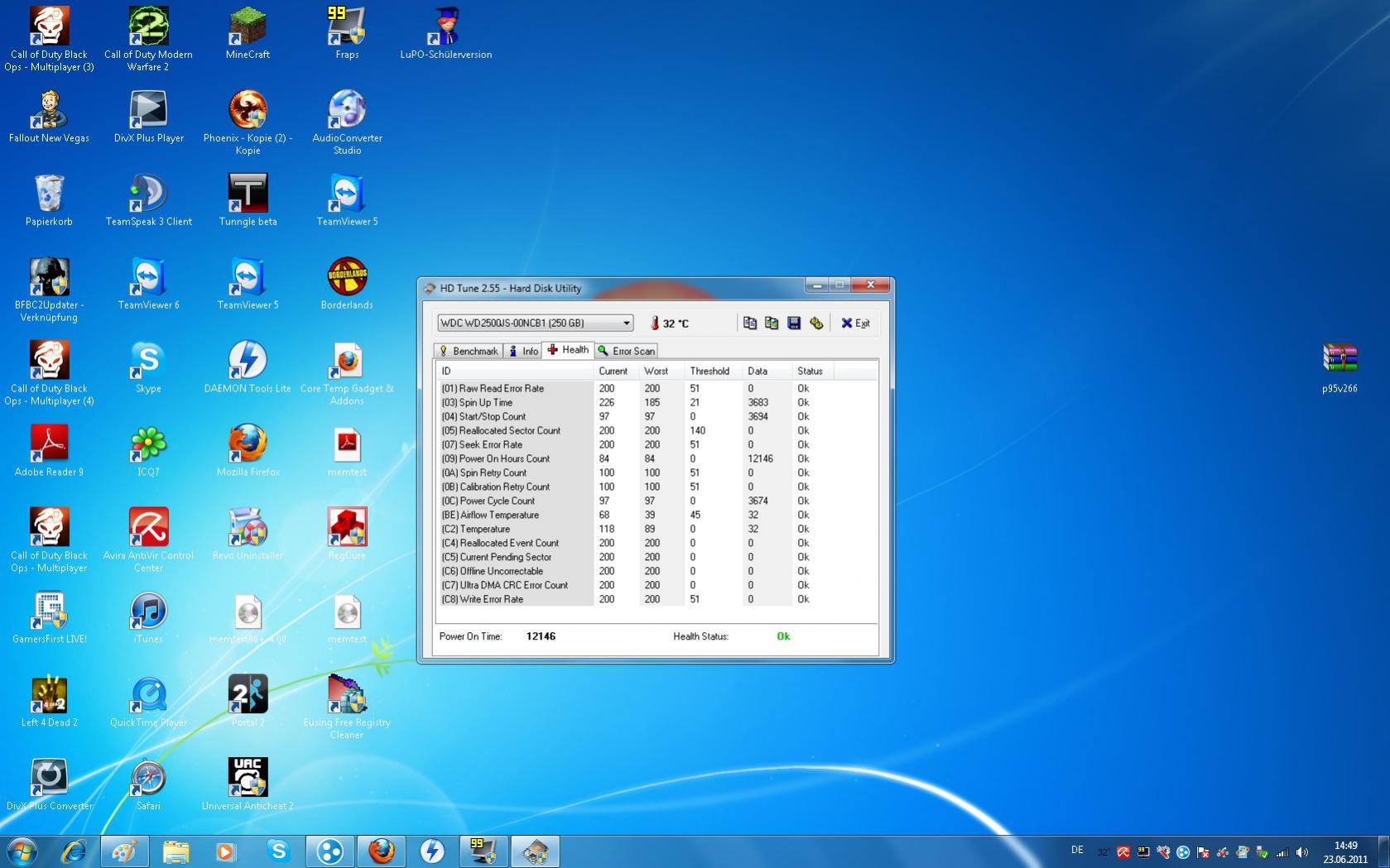Click the ID column header
1390x868 pixels.
pos(515,371)
